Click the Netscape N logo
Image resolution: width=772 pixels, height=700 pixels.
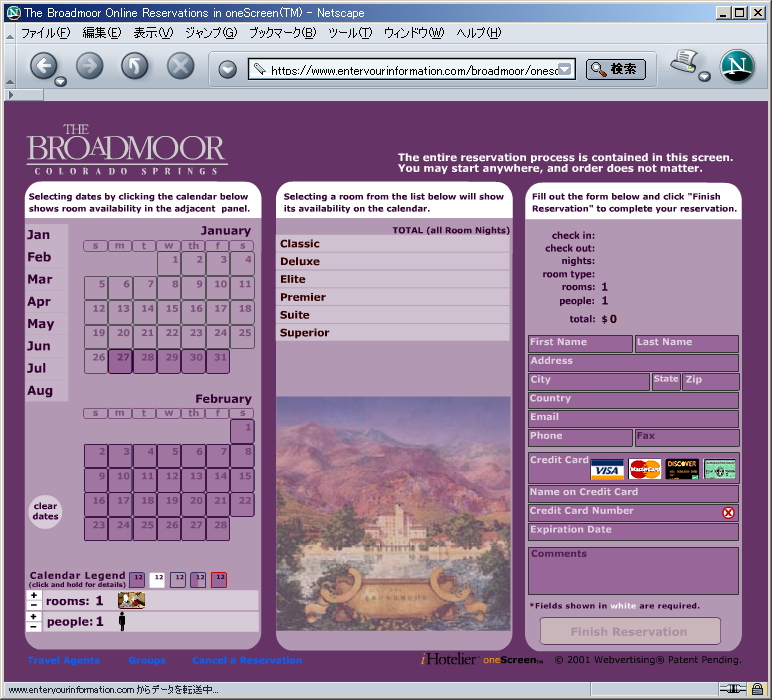737,66
